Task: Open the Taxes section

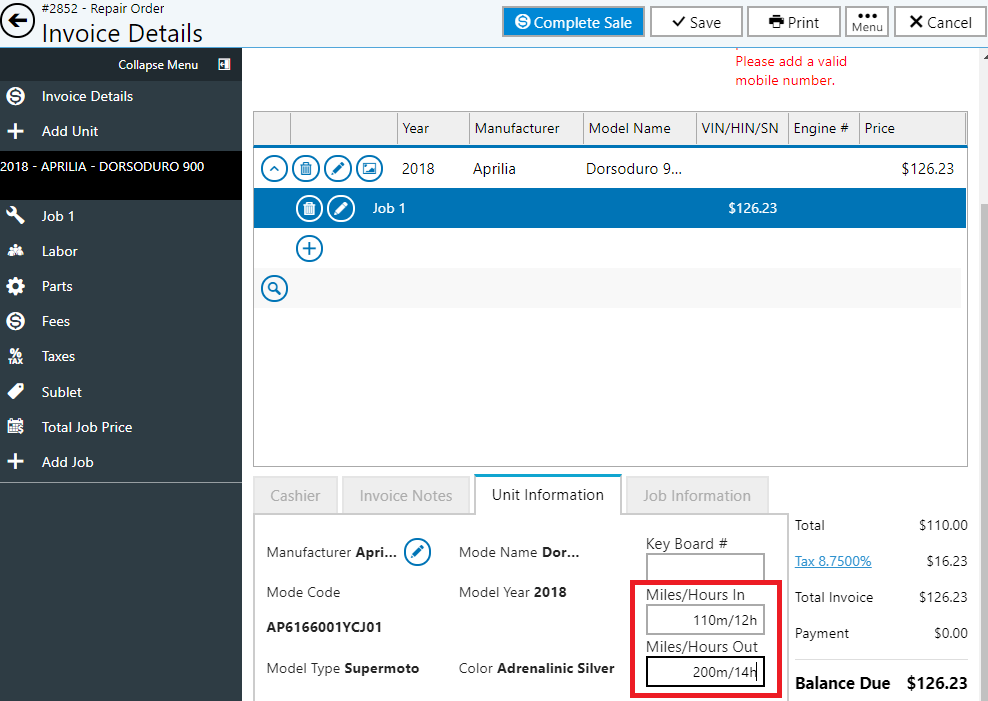Action: tap(58, 356)
